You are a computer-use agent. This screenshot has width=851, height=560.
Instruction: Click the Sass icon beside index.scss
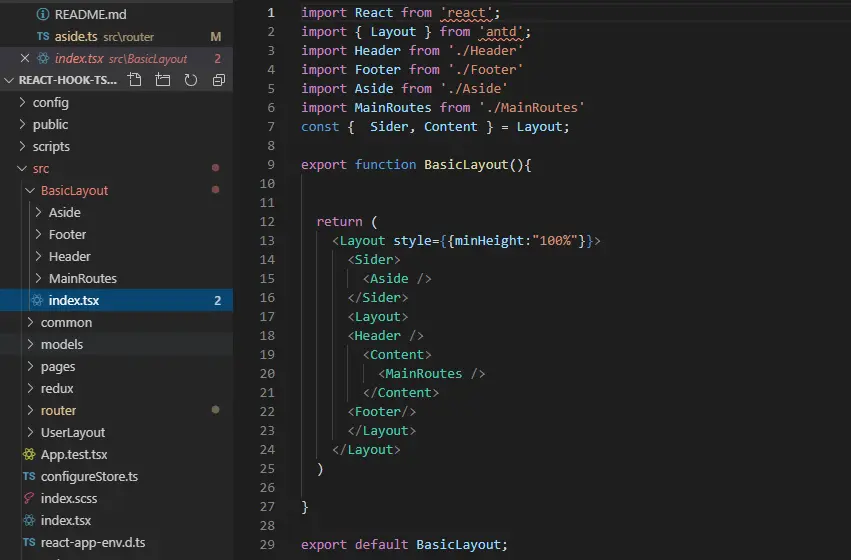click(29, 498)
